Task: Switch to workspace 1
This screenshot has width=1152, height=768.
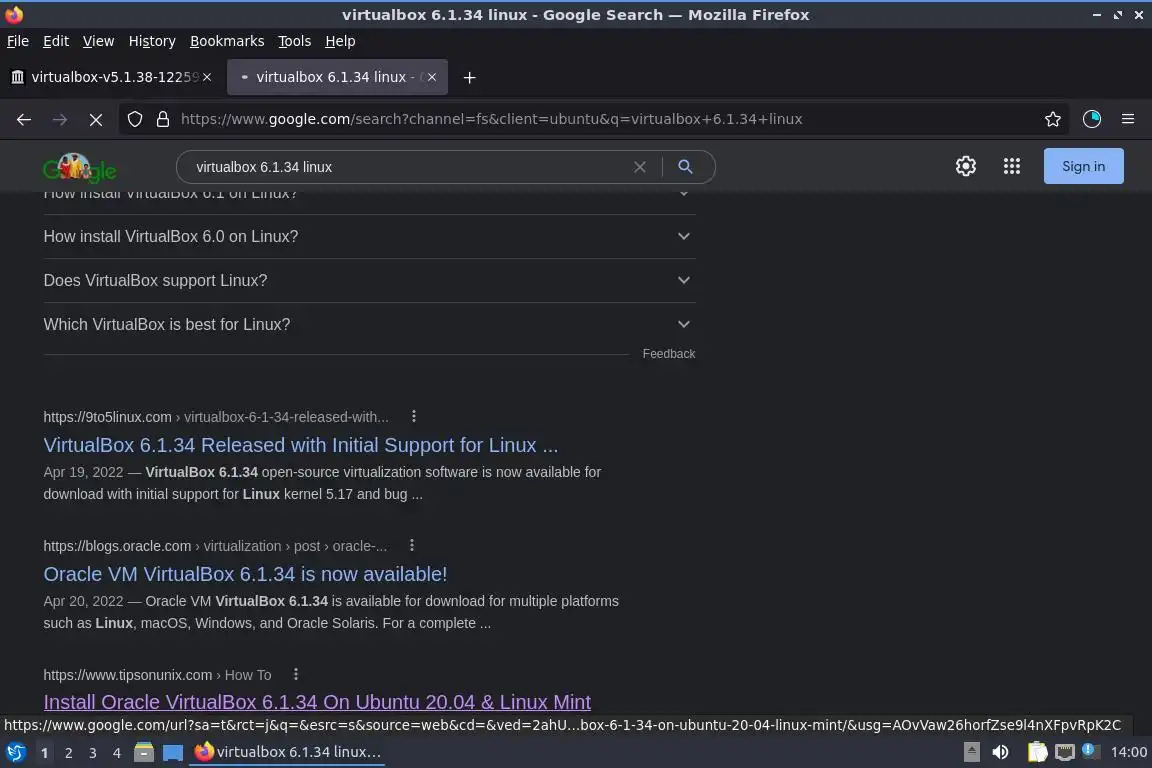Action: tap(45, 753)
